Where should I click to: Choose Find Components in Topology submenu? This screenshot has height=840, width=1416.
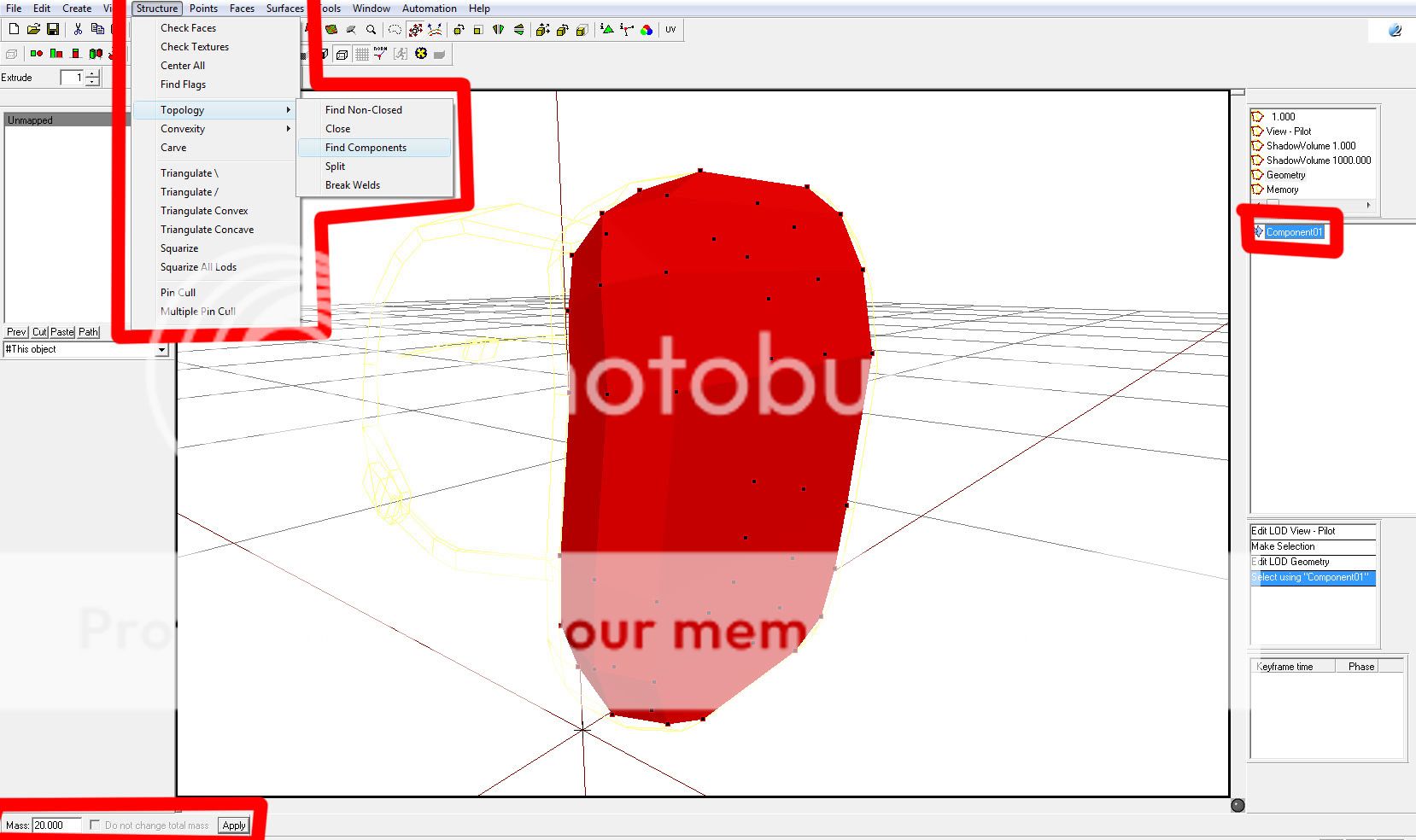click(366, 148)
